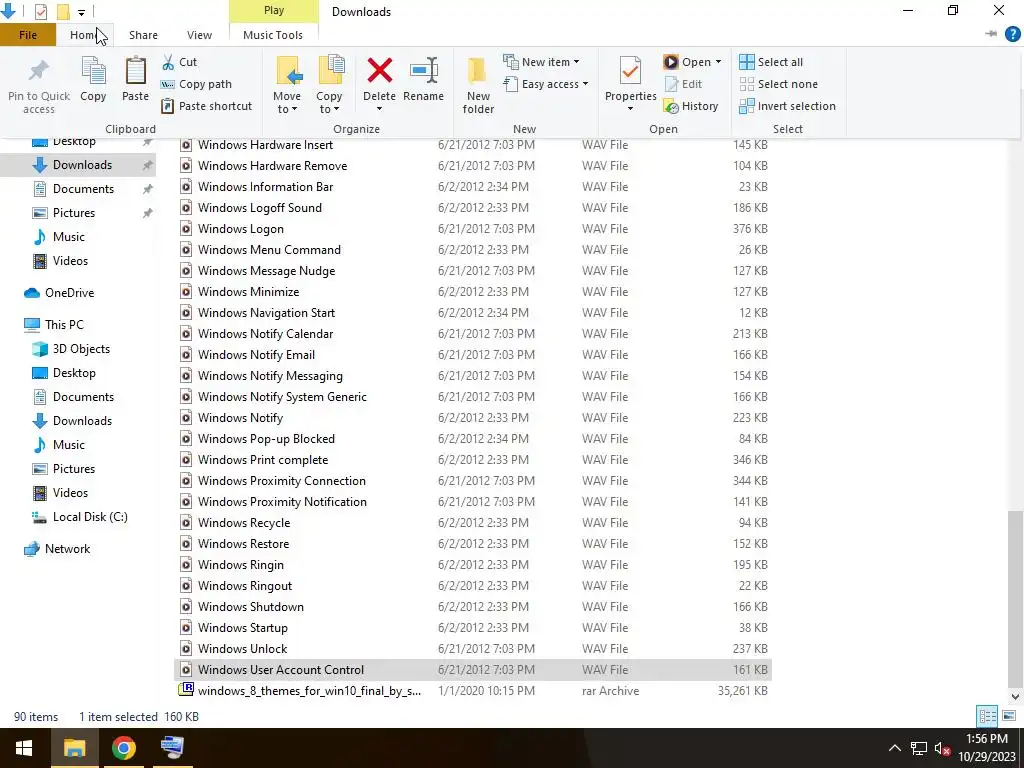Click the Paste clipboard button
This screenshot has width=1024, height=768.
(135, 79)
